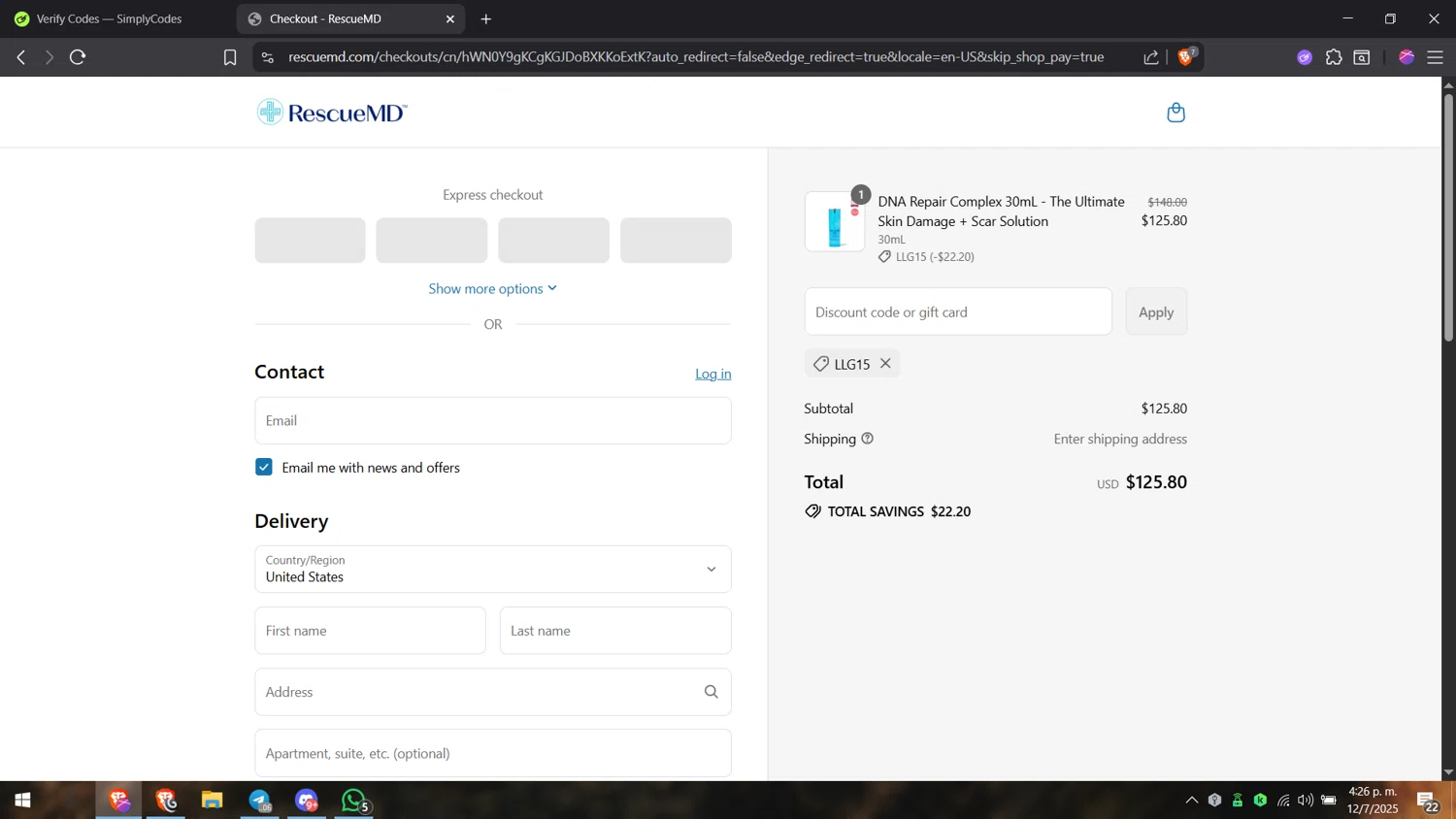This screenshot has width=1456, height=819.
Task: Open File Explorer from taskbar
Action: pyautogui.click(x=212, y=801)
